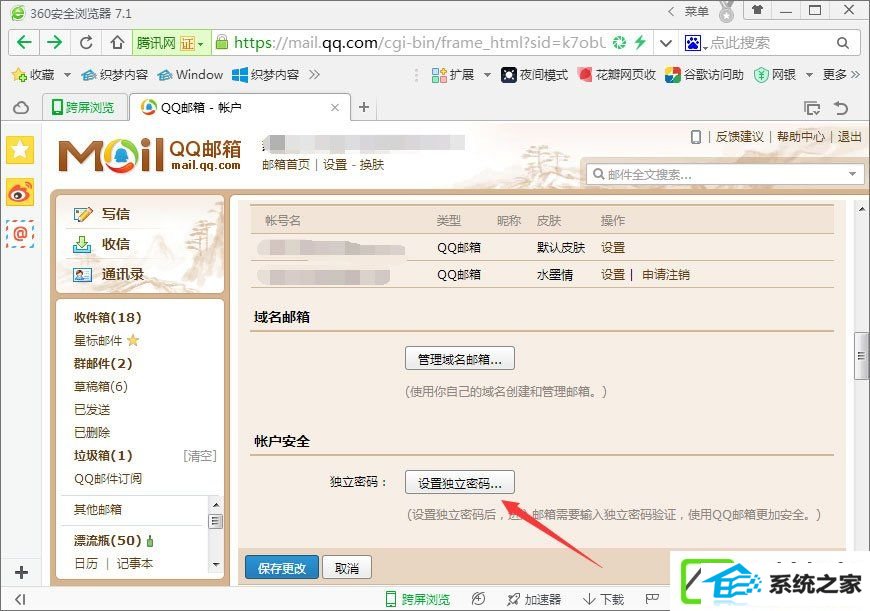Open 设置 link under mailbox header
This screenshot has width=870, height=611.
335,165
